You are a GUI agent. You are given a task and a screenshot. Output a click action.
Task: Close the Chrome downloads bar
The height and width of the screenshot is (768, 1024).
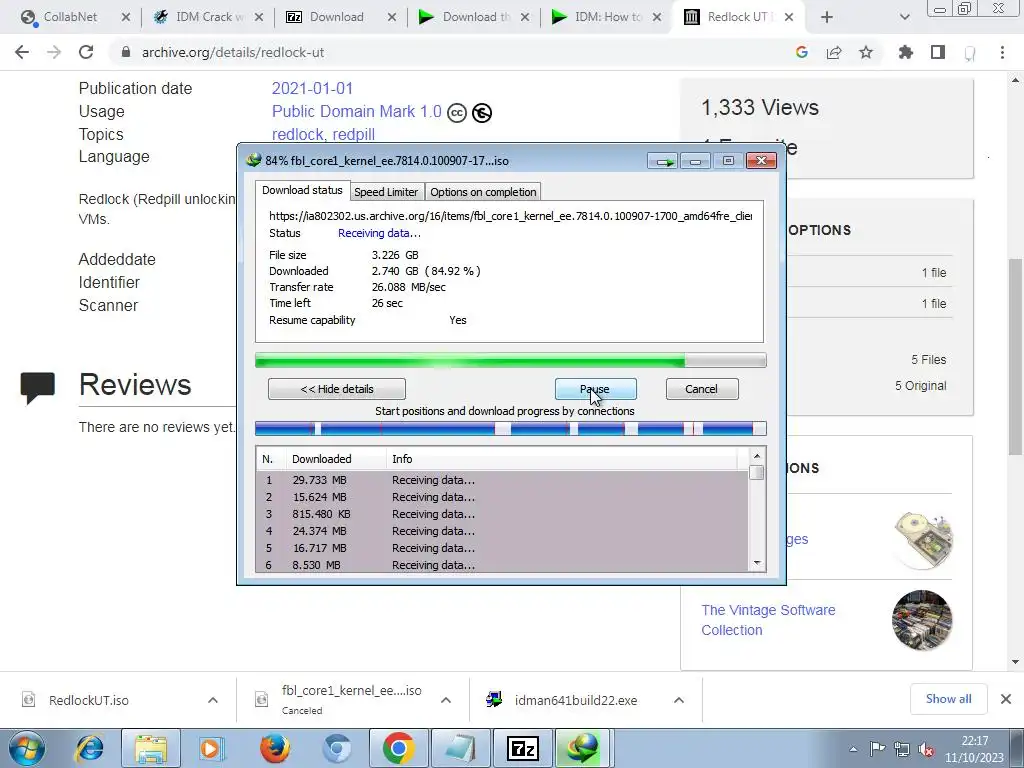1006,699
